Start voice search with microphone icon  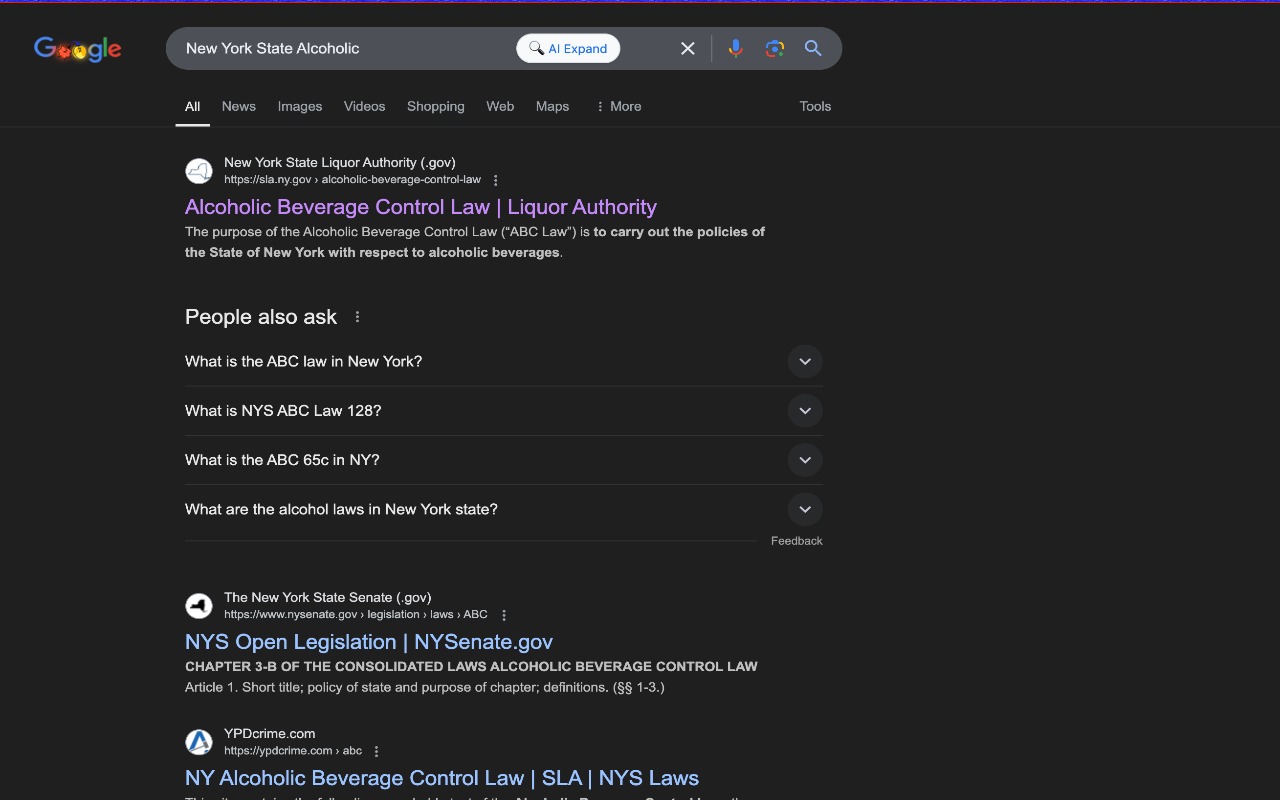click(735, 48)
